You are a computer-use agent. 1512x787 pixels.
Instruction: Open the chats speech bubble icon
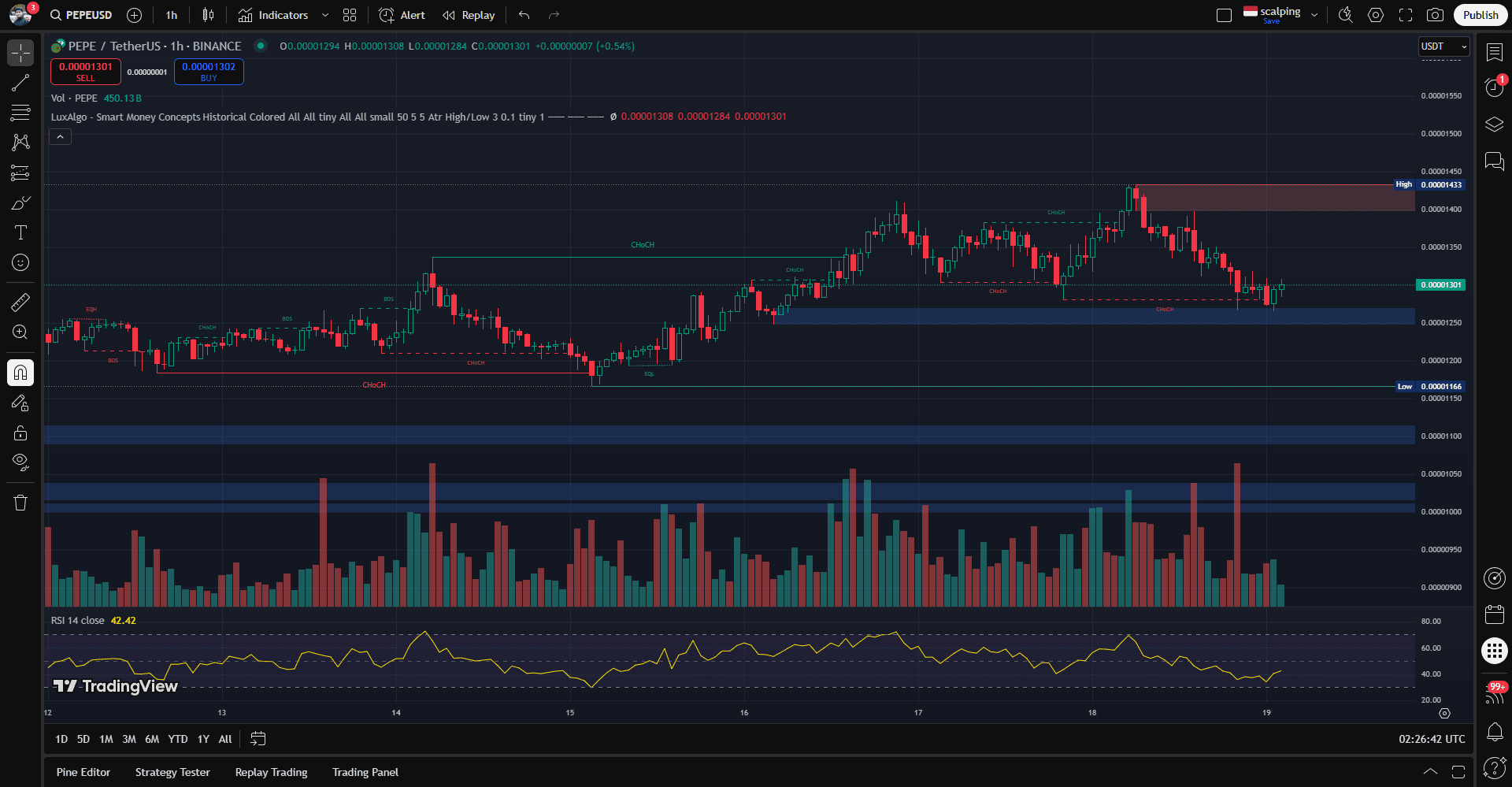(1494, 161)
